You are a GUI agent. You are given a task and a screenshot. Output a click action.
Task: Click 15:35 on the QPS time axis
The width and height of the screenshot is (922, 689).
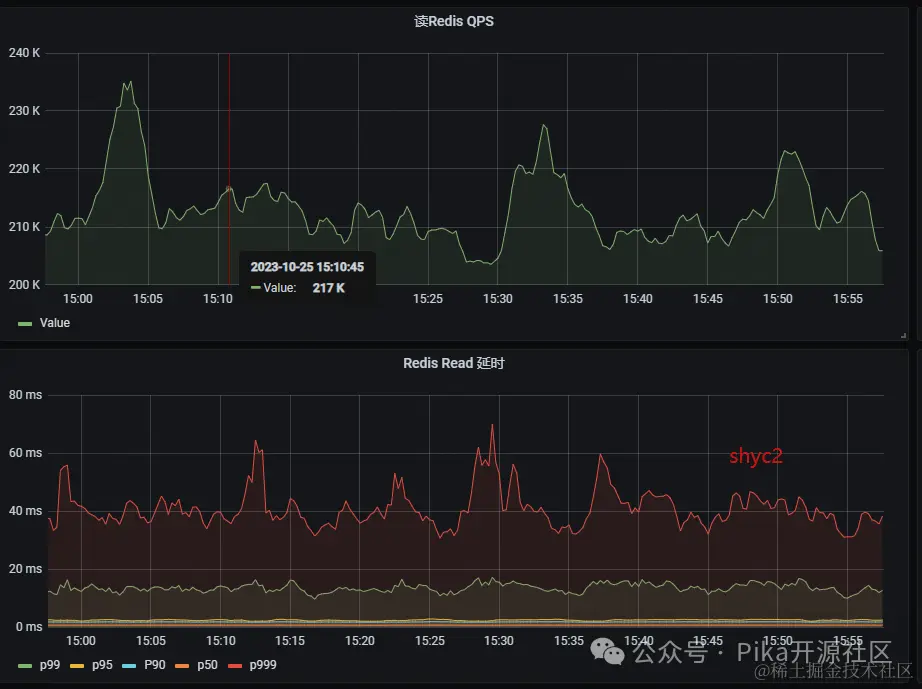(x=567, y=299)
